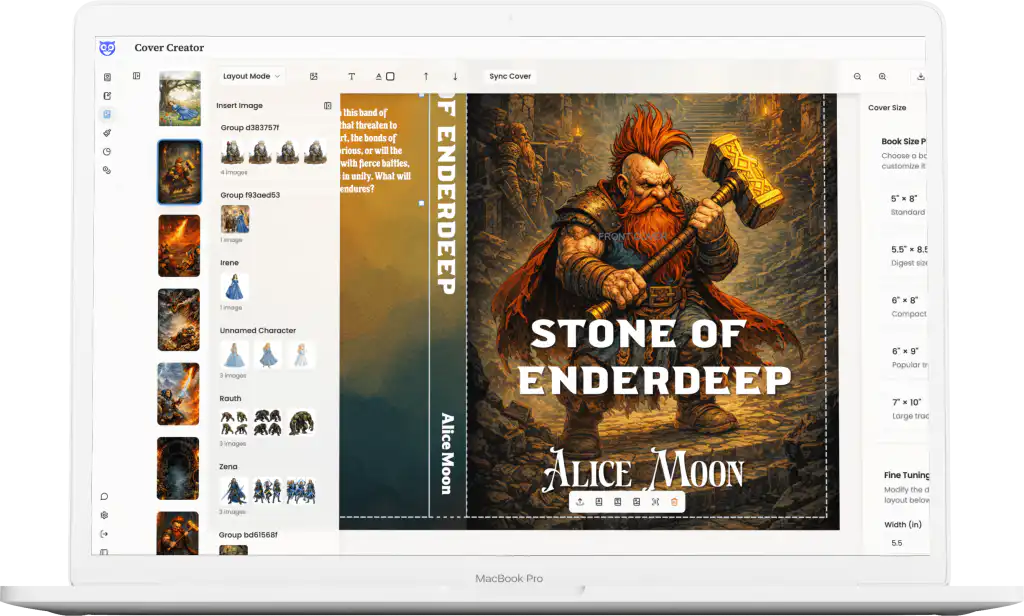Insert the third Zena group image
This screenshot has width=1024, height=616.
tap(301, 491)
